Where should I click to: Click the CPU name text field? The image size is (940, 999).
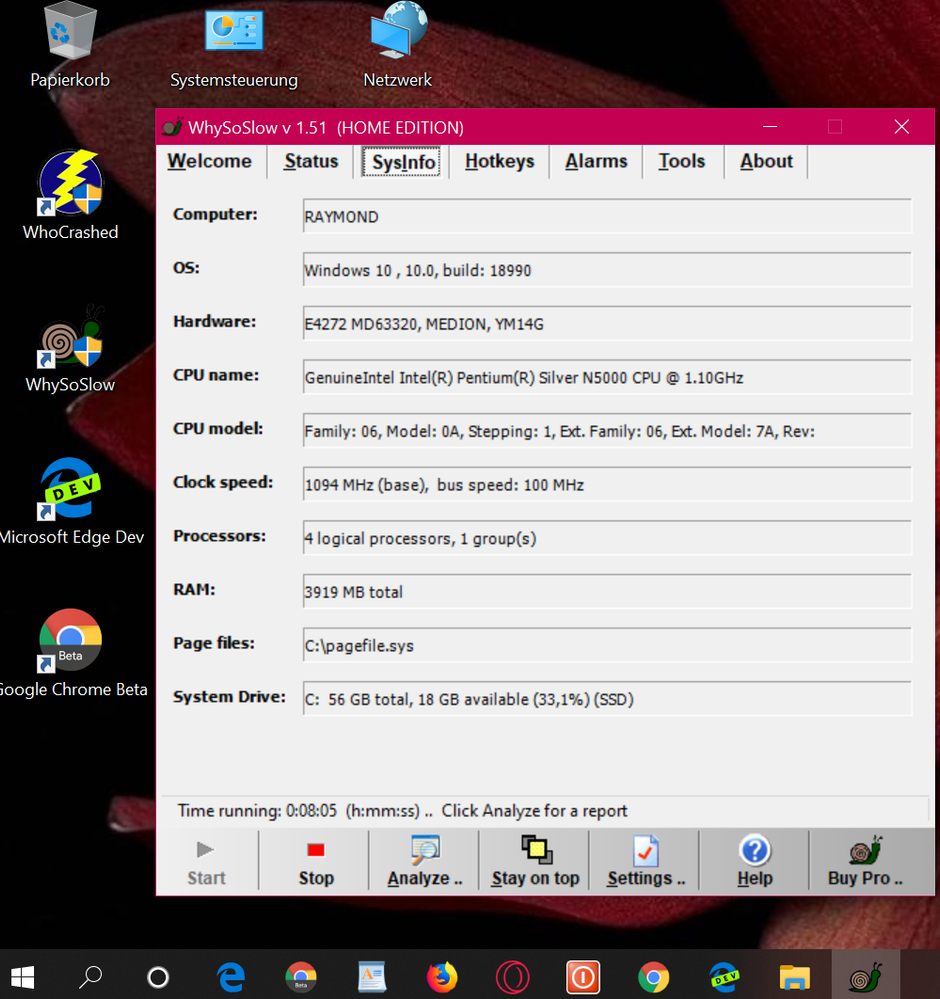point(607,378)
